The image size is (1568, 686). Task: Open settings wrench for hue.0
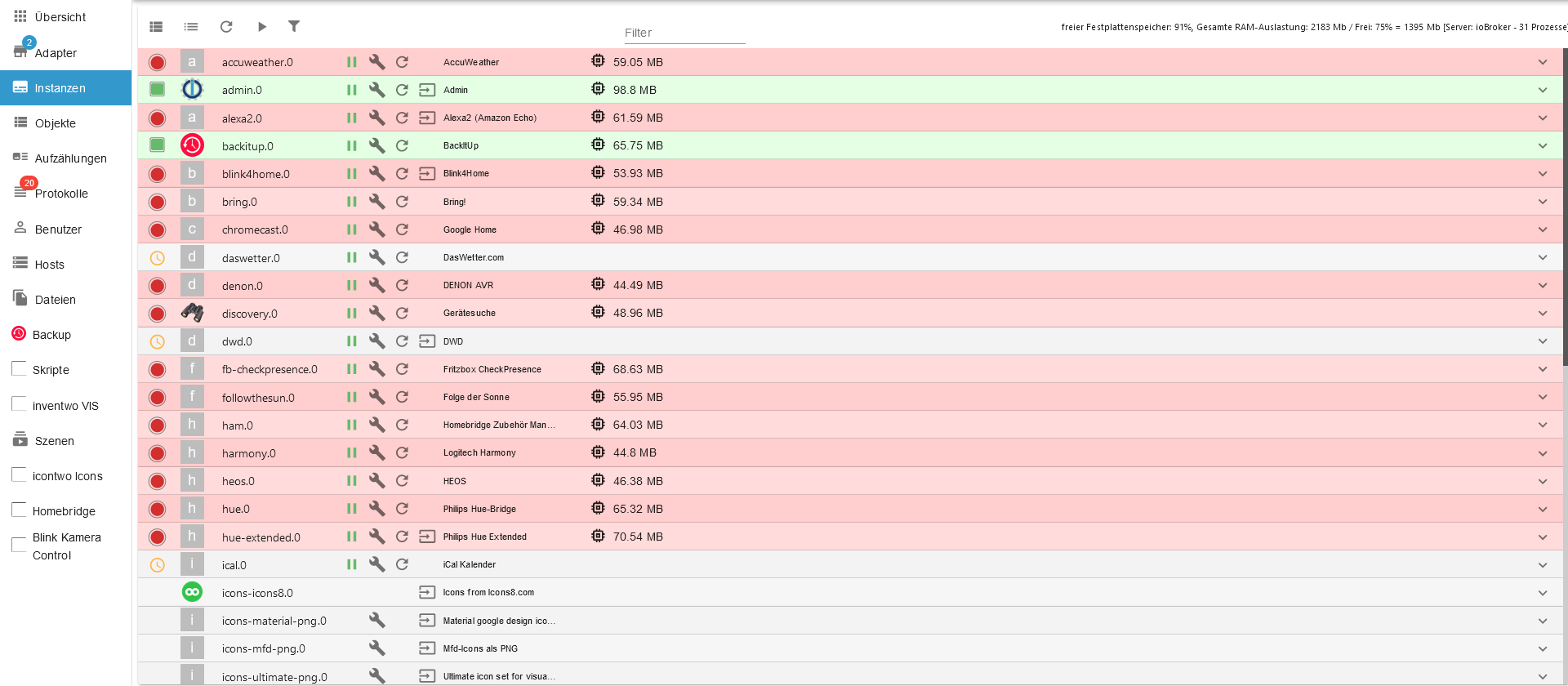(376, 508)
